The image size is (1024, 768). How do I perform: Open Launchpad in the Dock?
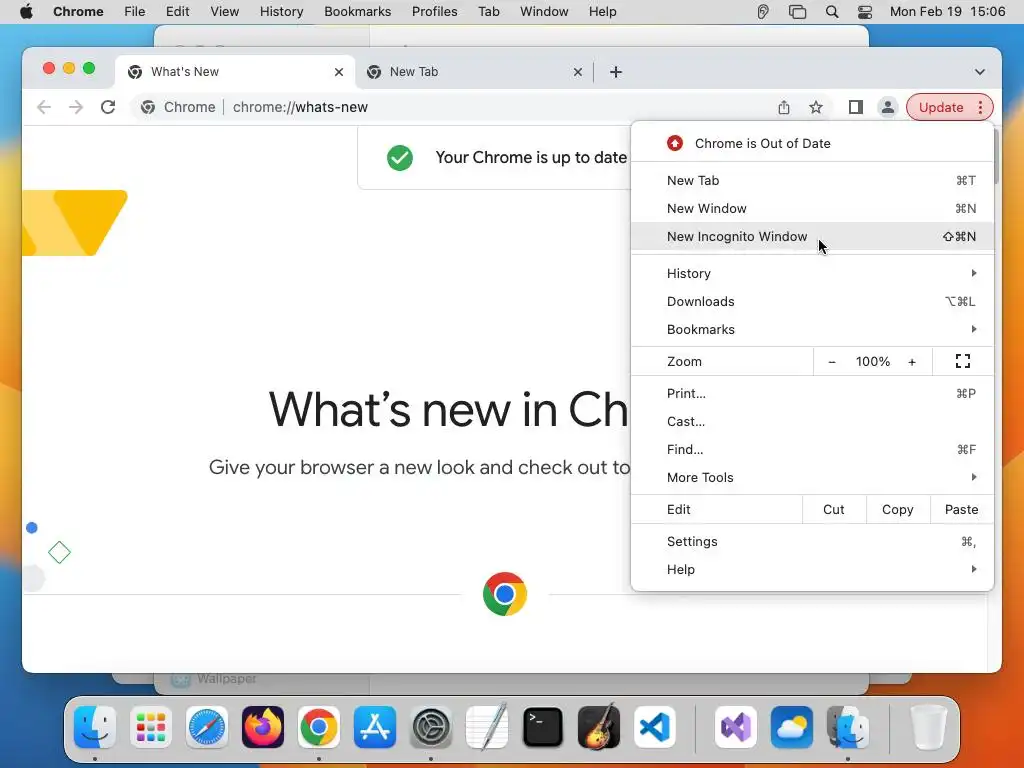(151, 727)
